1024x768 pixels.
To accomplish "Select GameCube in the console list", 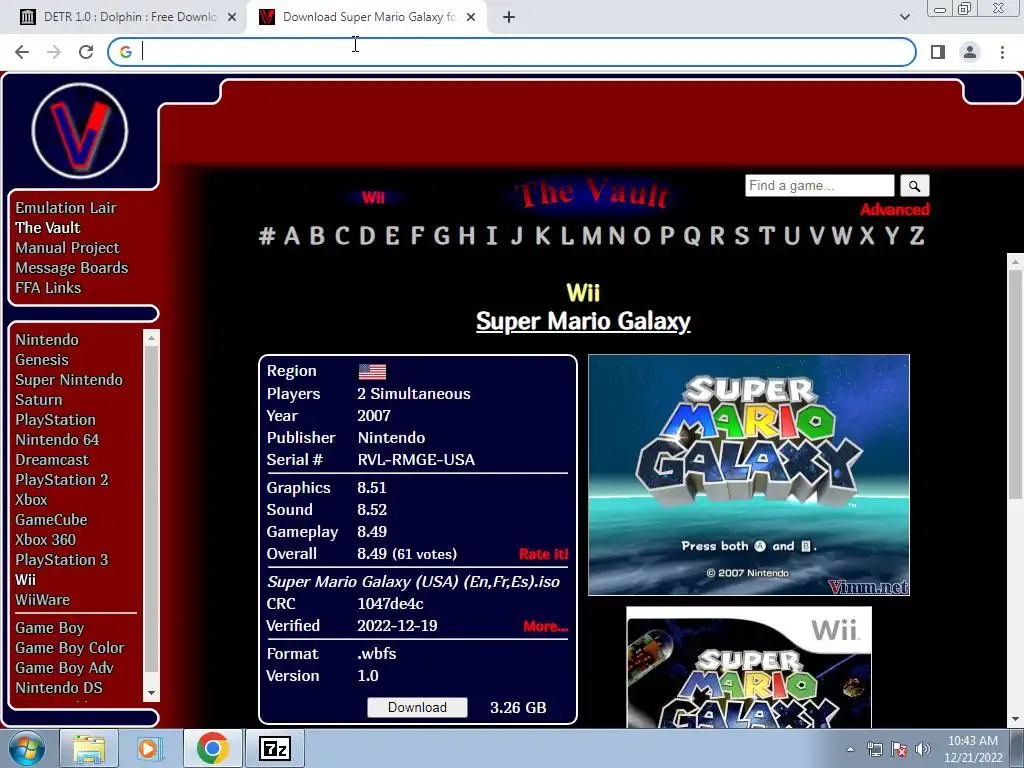I will (x=52, y=520).
